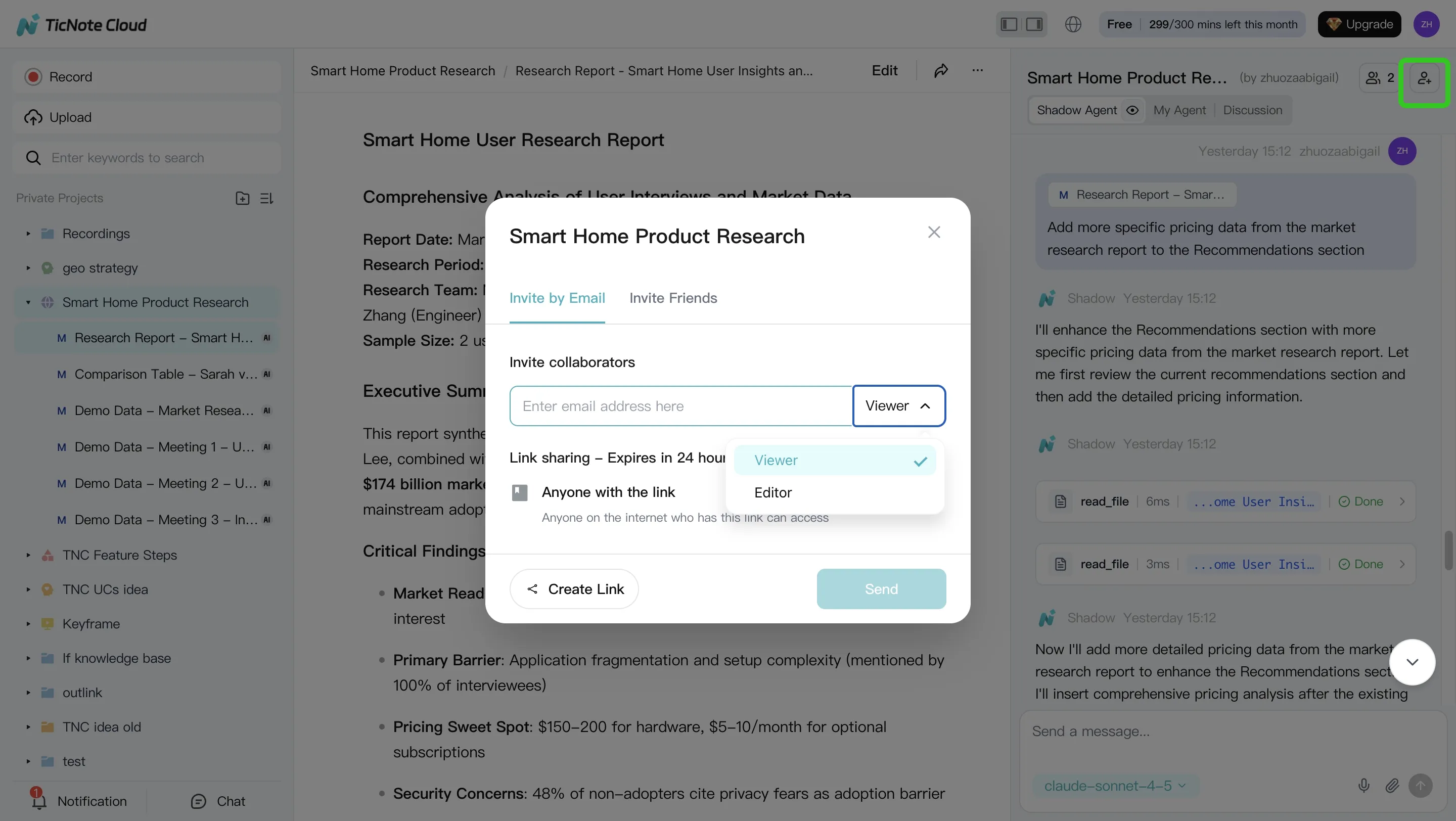
Task: Click the microphone icon in chat input
Action: [1364, 786]
